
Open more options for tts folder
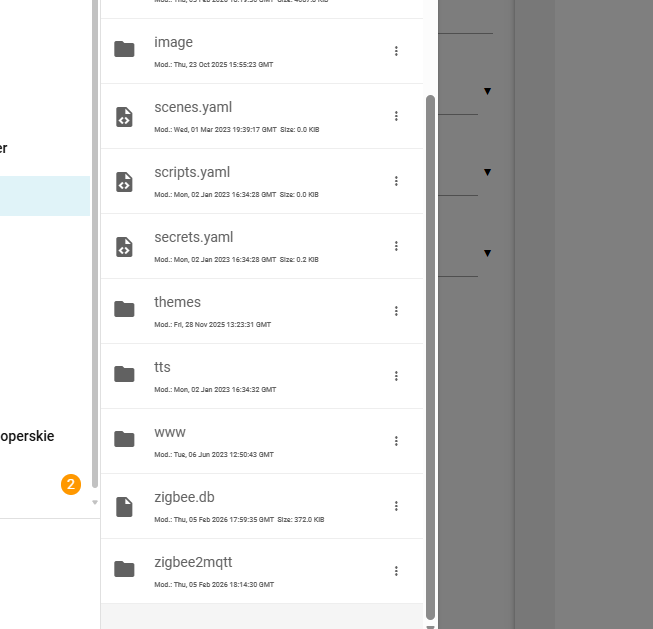pos(396,376)
